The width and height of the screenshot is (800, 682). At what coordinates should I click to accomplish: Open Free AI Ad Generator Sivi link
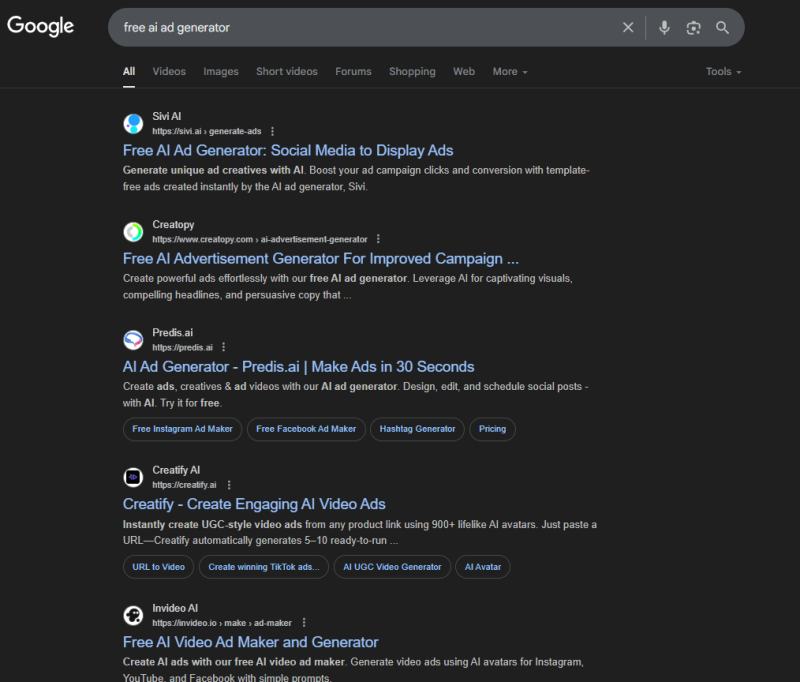[x=288, y=150]
